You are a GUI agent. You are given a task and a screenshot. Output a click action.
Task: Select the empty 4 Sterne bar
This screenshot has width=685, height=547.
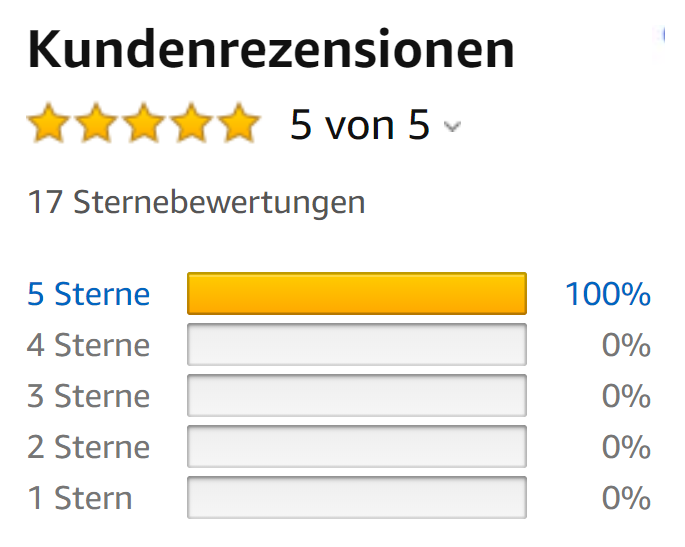coord(357,345)
